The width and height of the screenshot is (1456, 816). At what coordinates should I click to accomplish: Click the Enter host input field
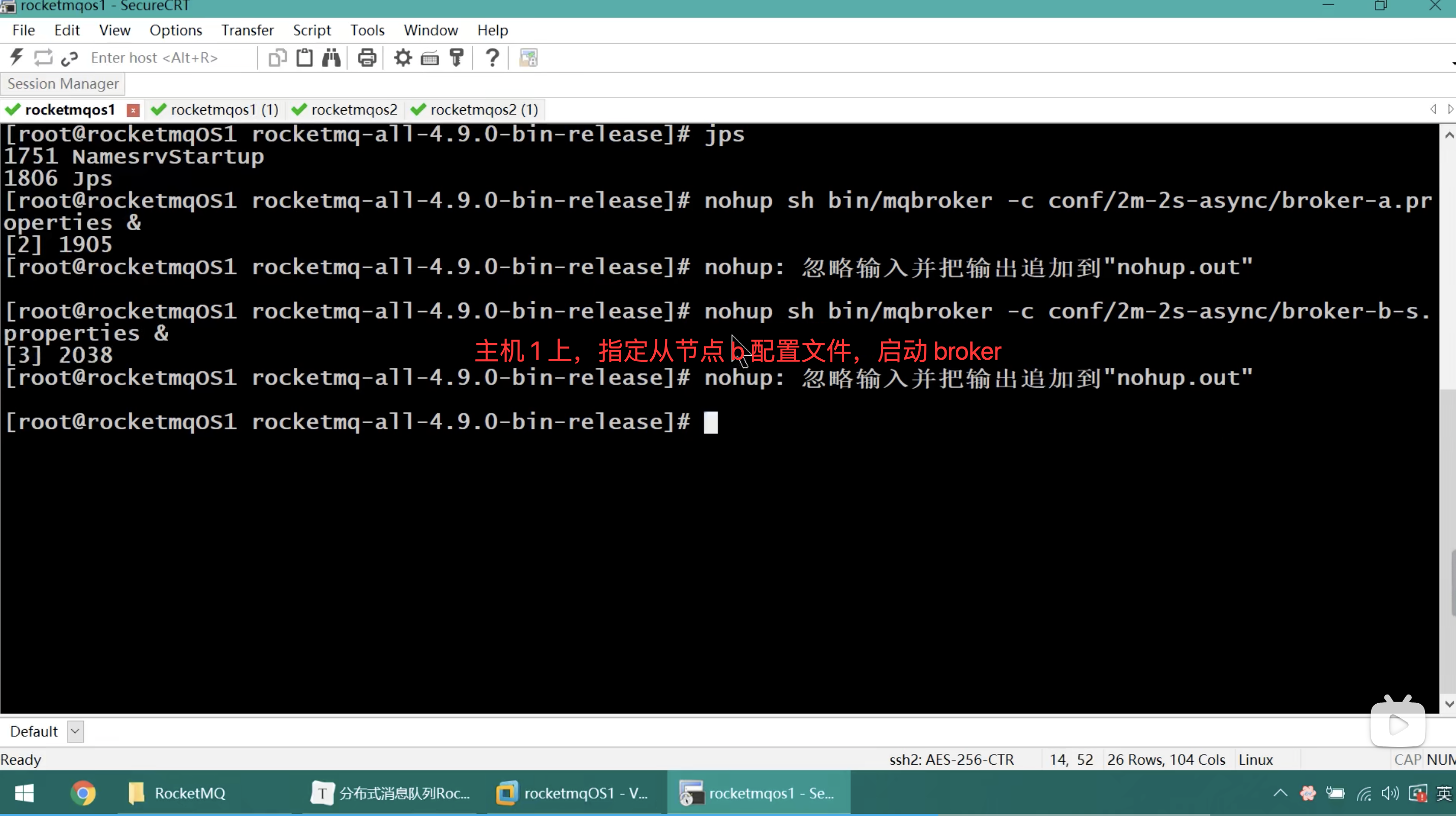[x=170, y=57]
